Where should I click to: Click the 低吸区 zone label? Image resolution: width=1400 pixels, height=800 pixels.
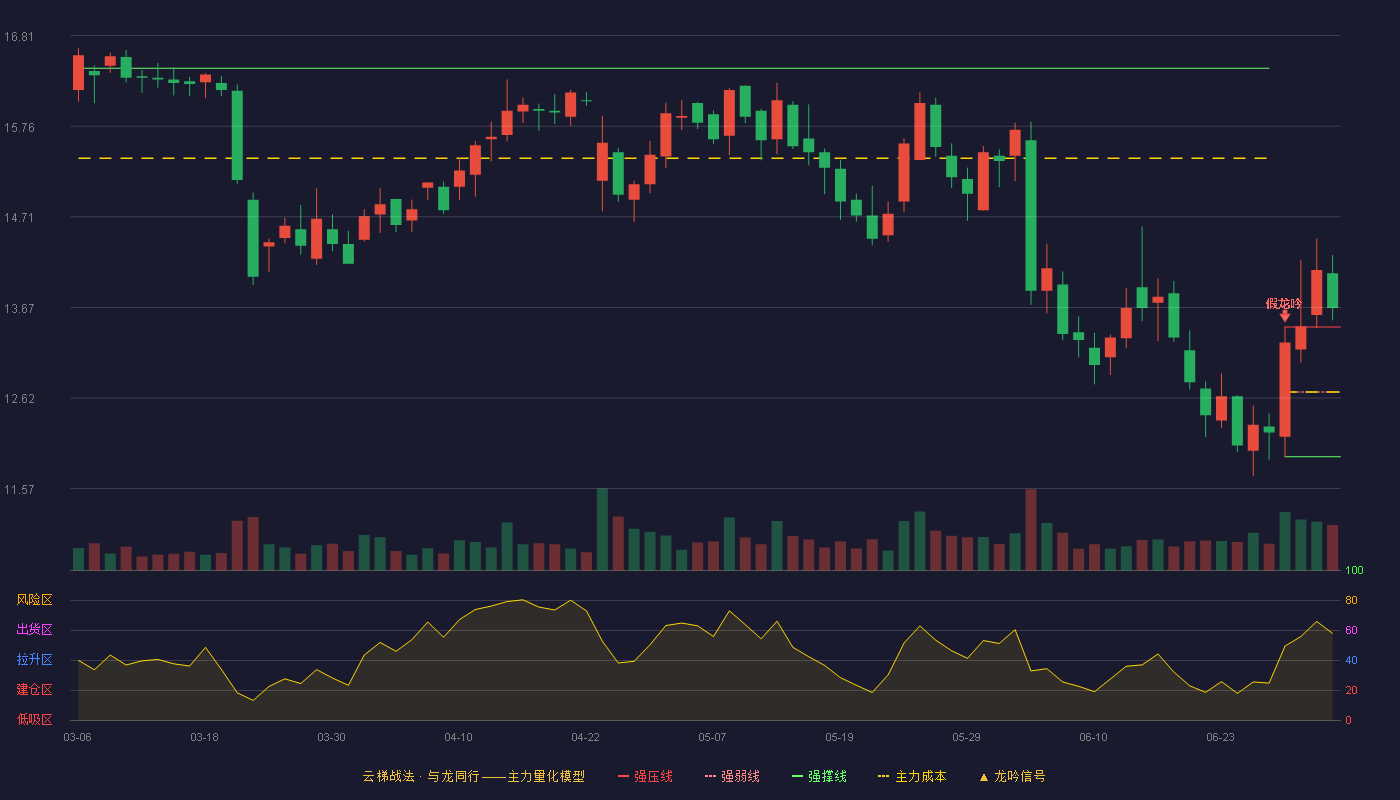[34, 719]
